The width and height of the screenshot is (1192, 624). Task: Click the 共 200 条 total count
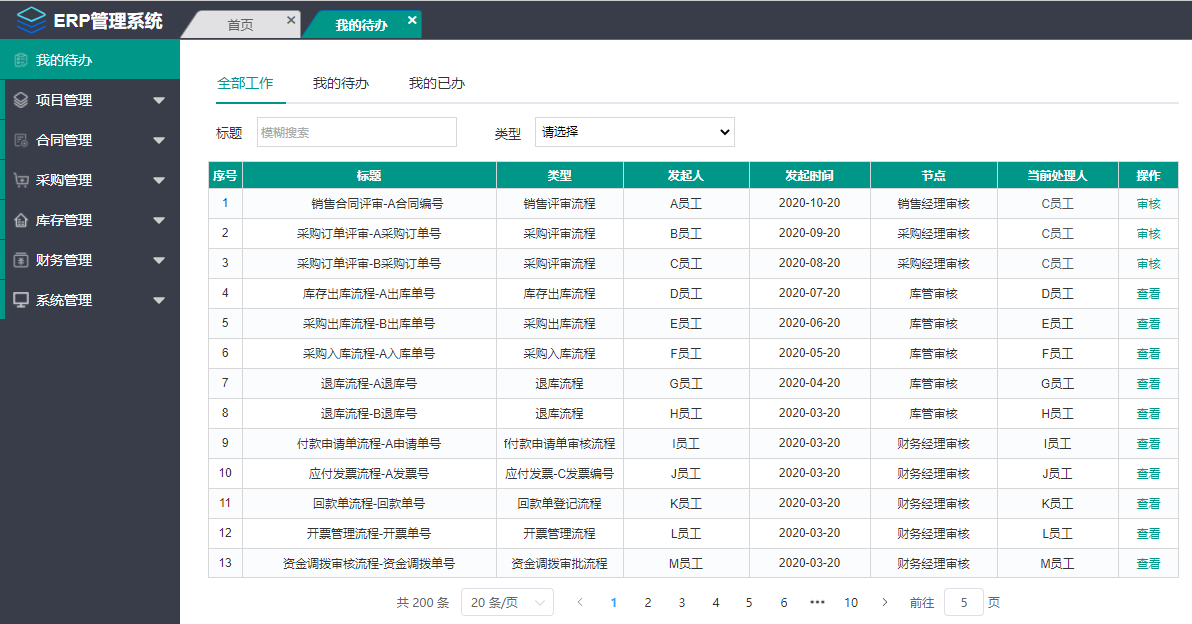tap(423, 603)
